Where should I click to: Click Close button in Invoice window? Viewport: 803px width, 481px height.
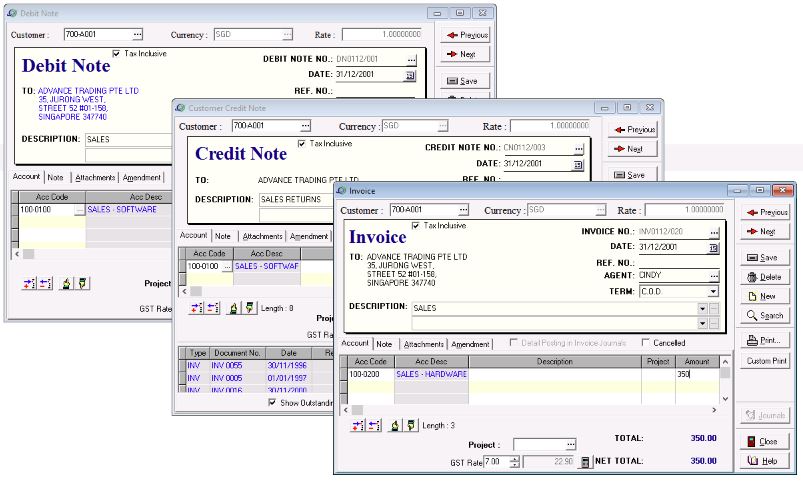click(x=765, y=442)
